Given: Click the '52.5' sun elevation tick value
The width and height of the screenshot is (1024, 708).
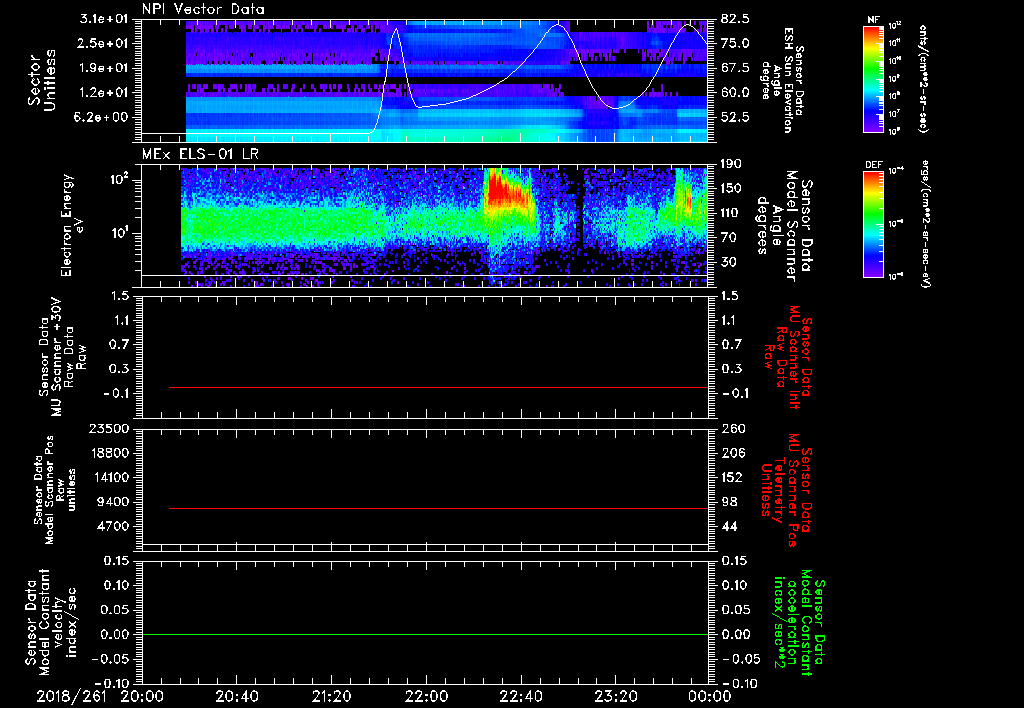Looking at the screenshot, I should click(x=735, y=118).
